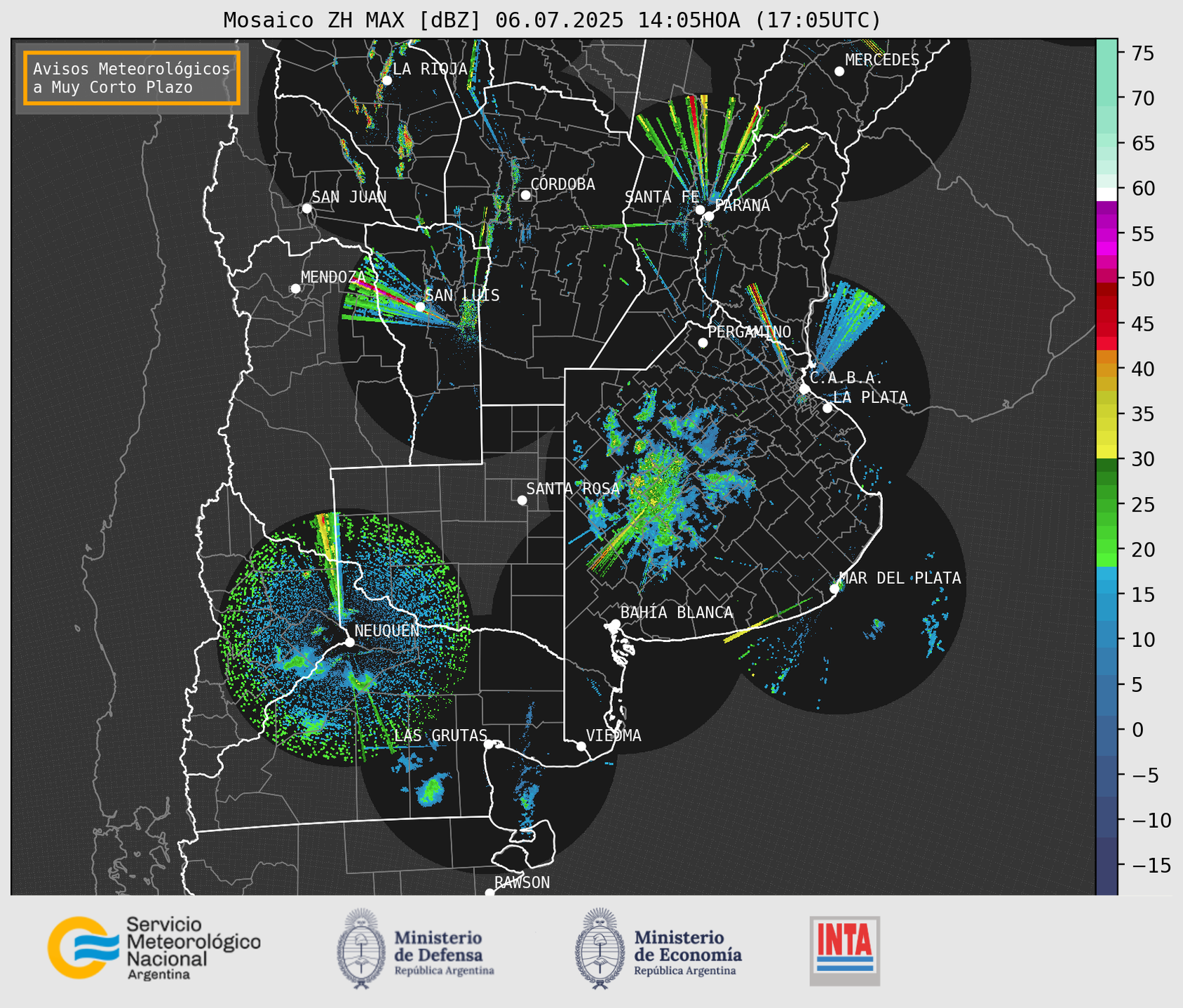Select the CÓRDOBA city label
This screenshot has height=1008, width=1183.
tap(562, 184)
